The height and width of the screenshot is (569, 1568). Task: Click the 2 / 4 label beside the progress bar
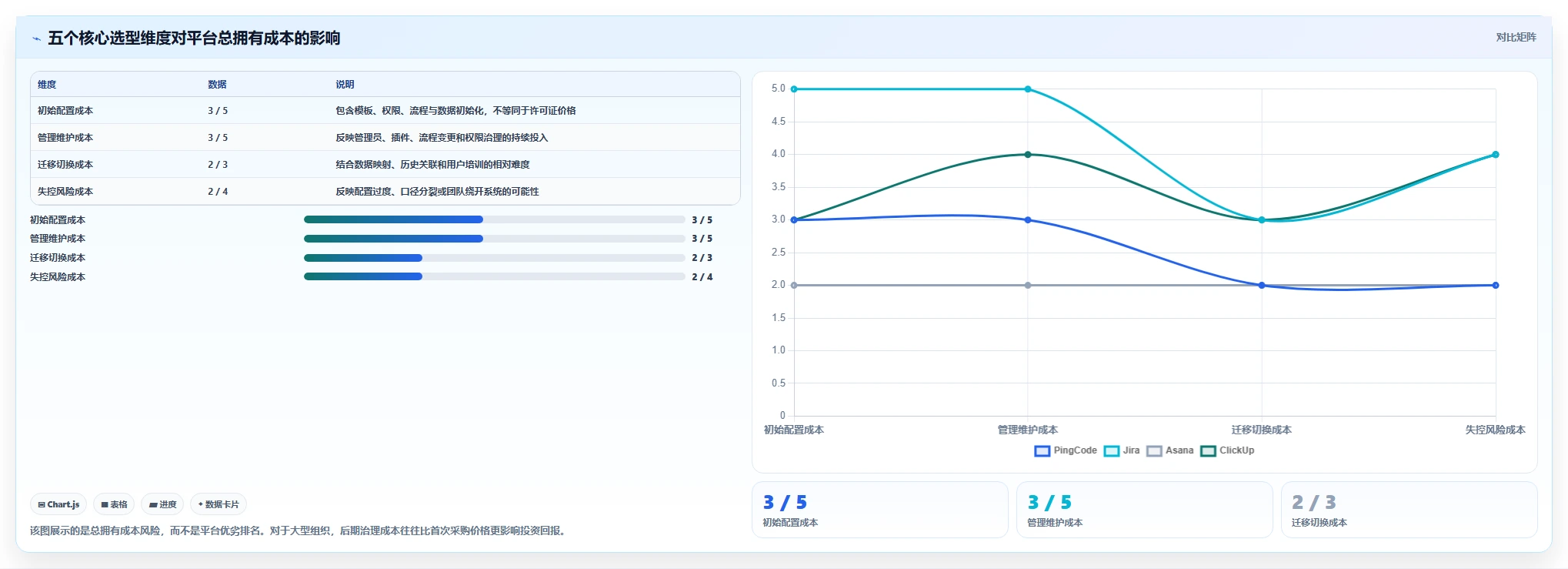702,277
